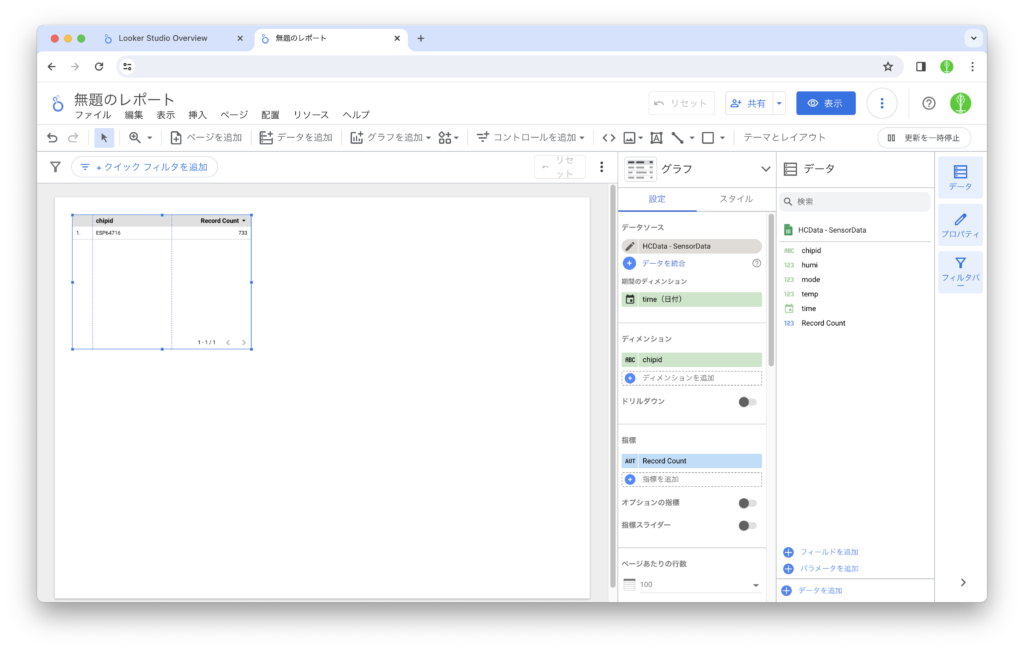Viewport: 1024px width, 651px height.
Task: Click the embed URL code icon
Action: 608,138
